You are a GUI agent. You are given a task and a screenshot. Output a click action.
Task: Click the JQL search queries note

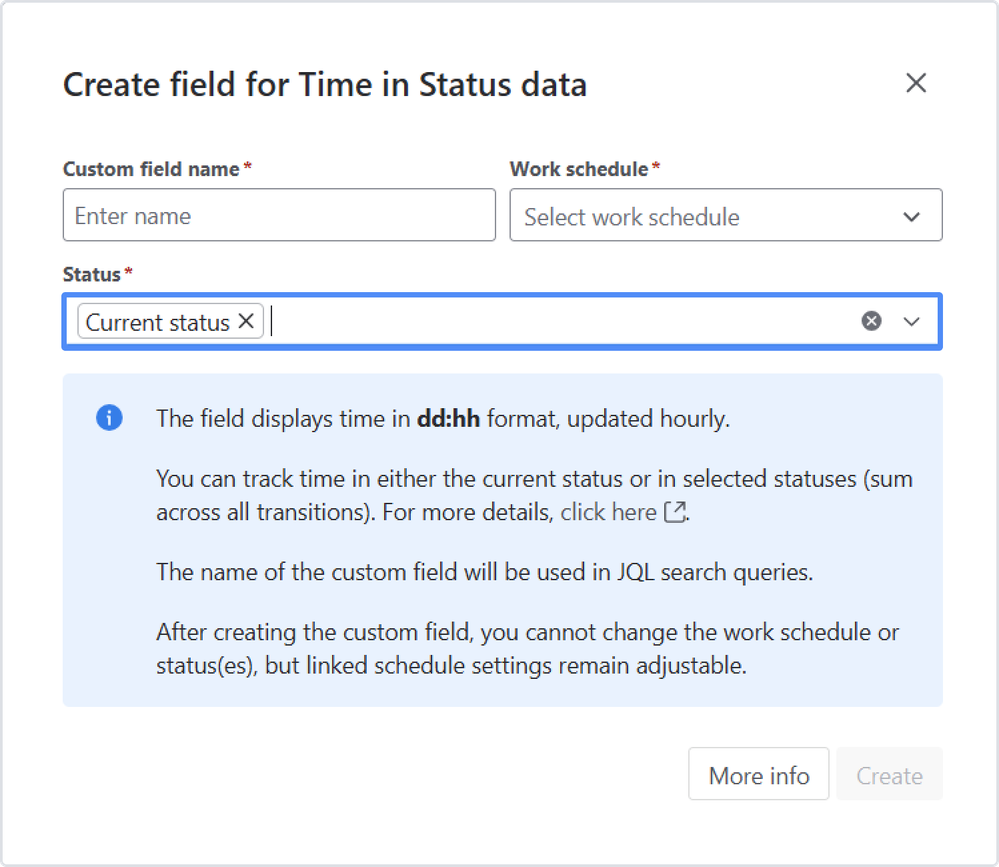pos(484,573)
